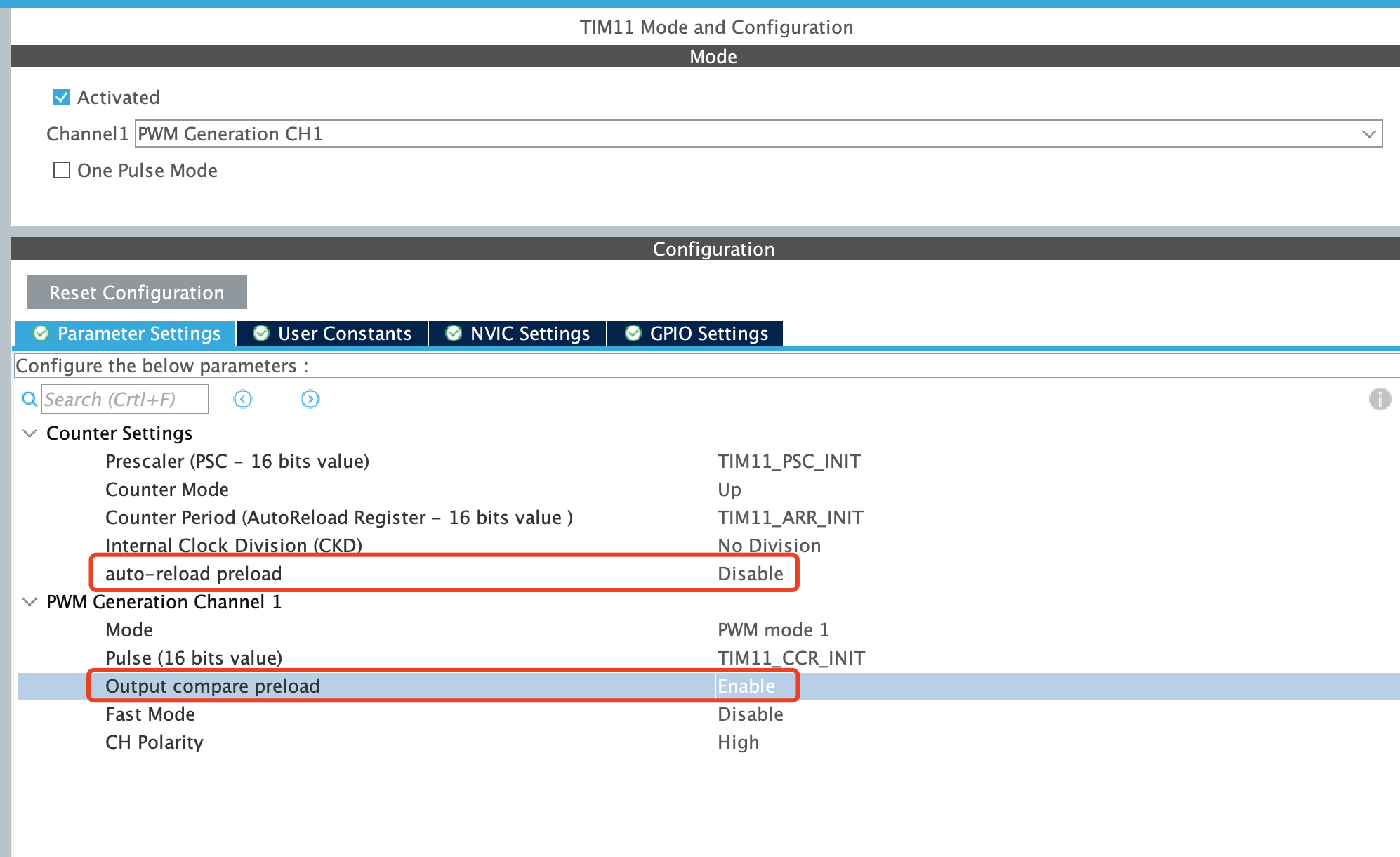This screenshot has height=857, width=1400.
Task: Enable One Pulse Mode
Action: [60, 170]
